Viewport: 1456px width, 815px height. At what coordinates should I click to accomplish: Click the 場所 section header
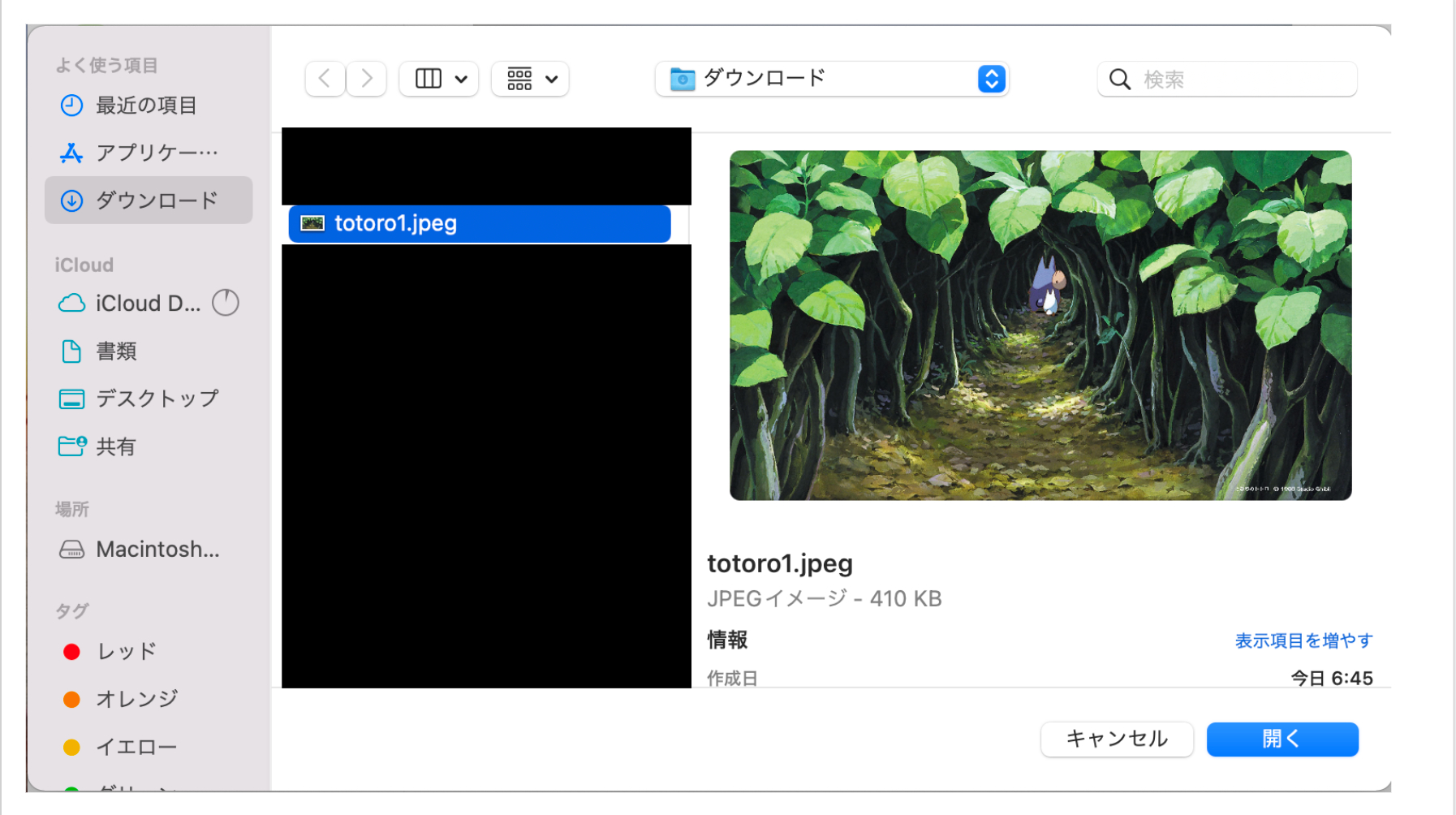[x=72, y=510]
